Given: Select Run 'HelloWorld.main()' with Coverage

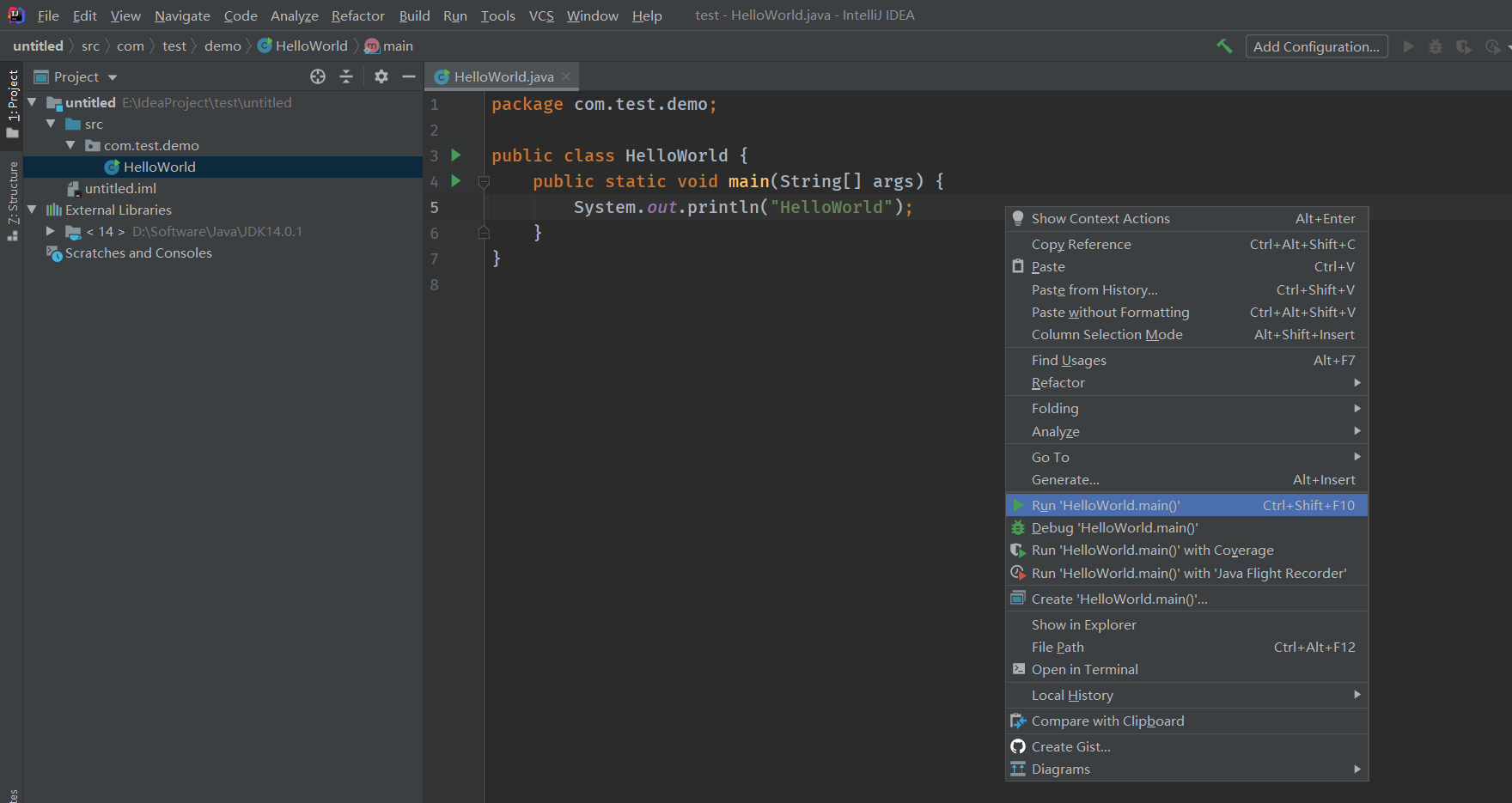Looking at the screenshot, I should (1186, 551).
